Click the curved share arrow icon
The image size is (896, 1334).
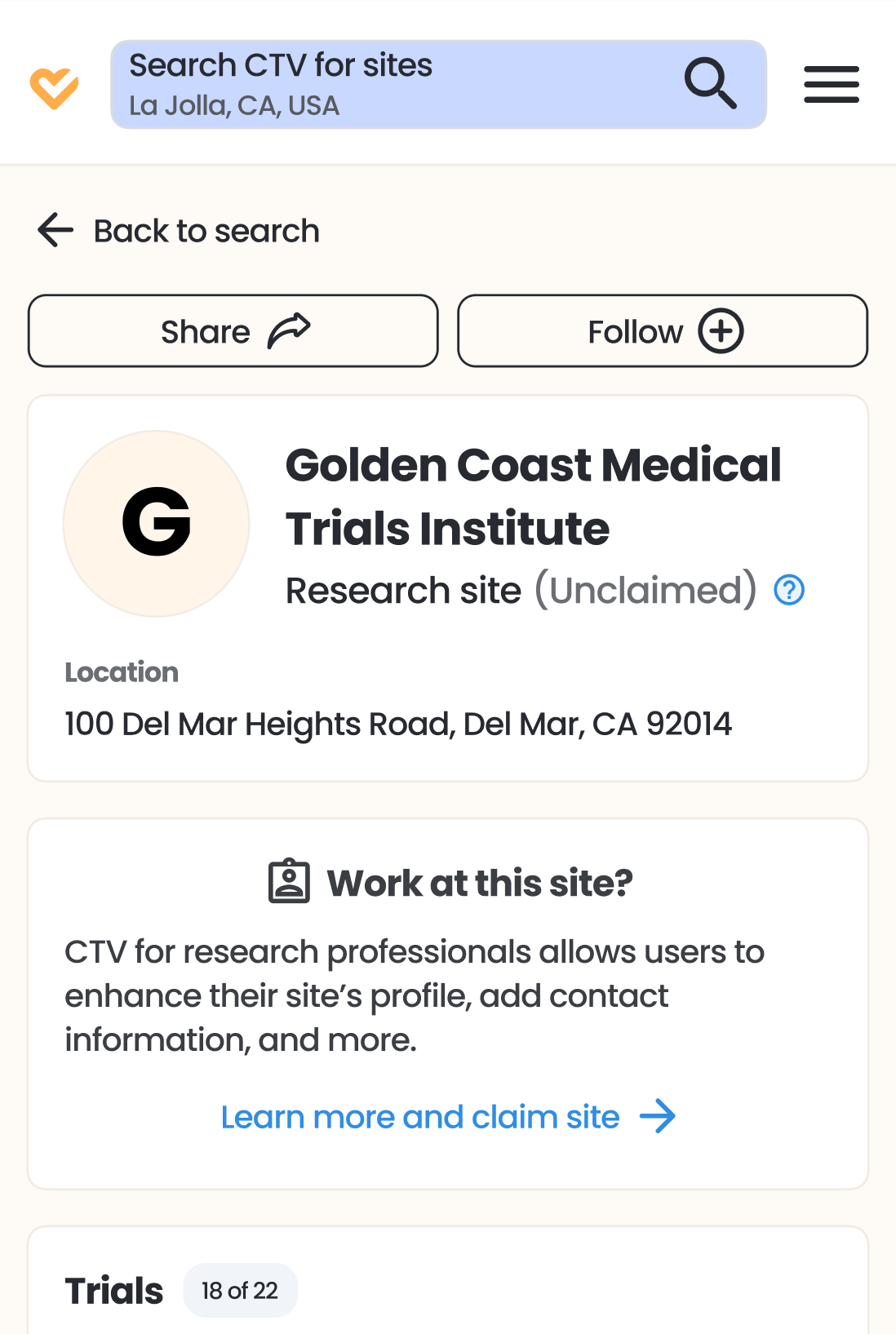(x=290, y=331)
